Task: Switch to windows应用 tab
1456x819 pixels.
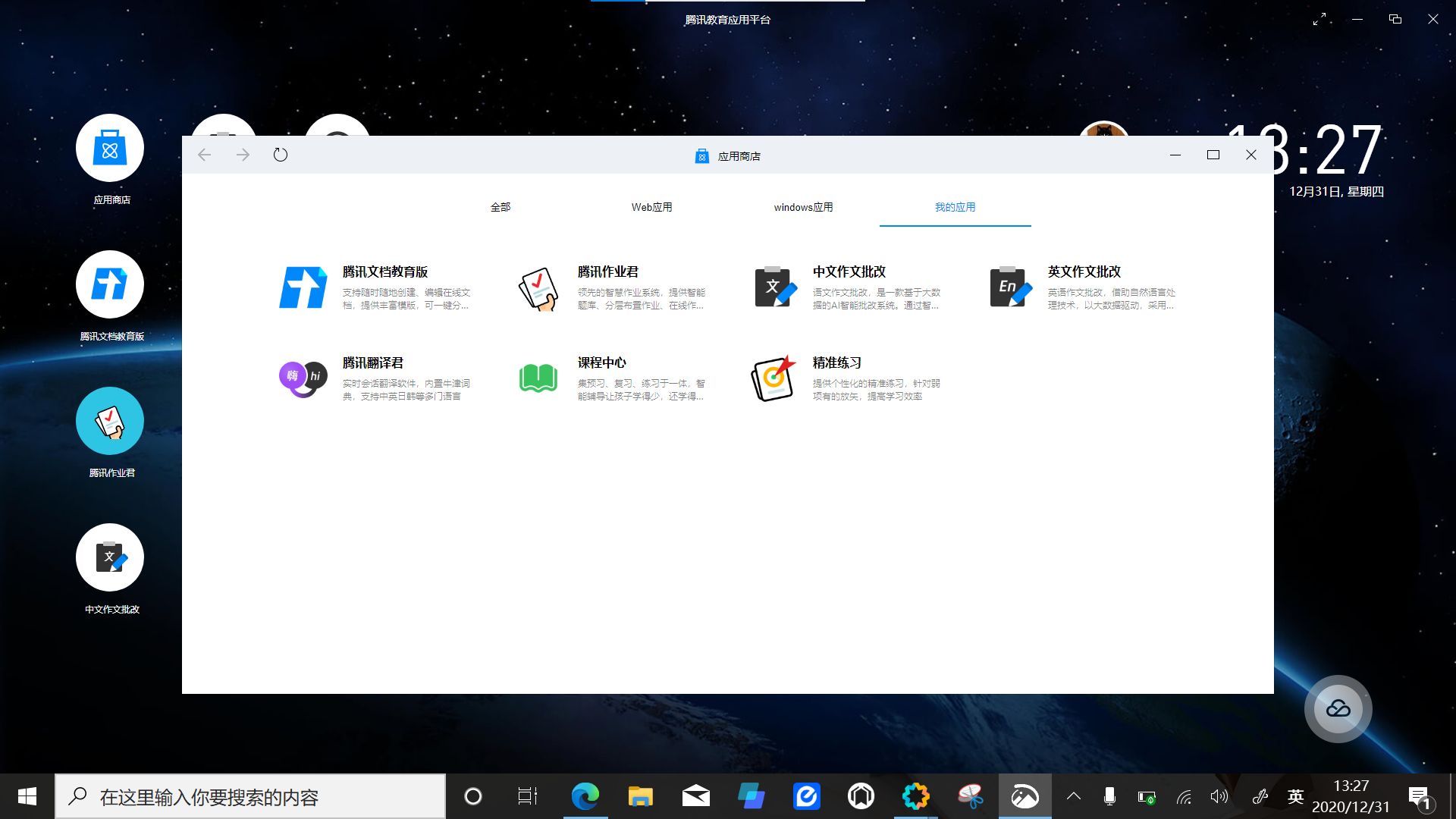Action: [804, 207]
